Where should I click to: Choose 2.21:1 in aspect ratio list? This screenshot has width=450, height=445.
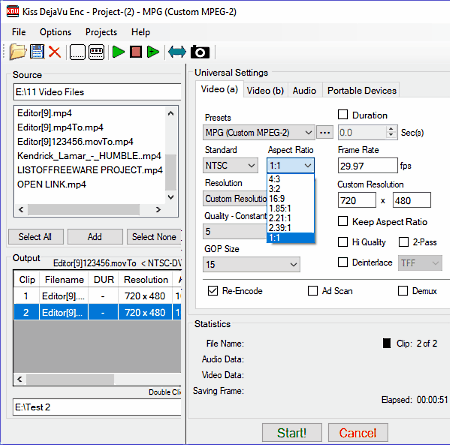[x=290, y=218]
